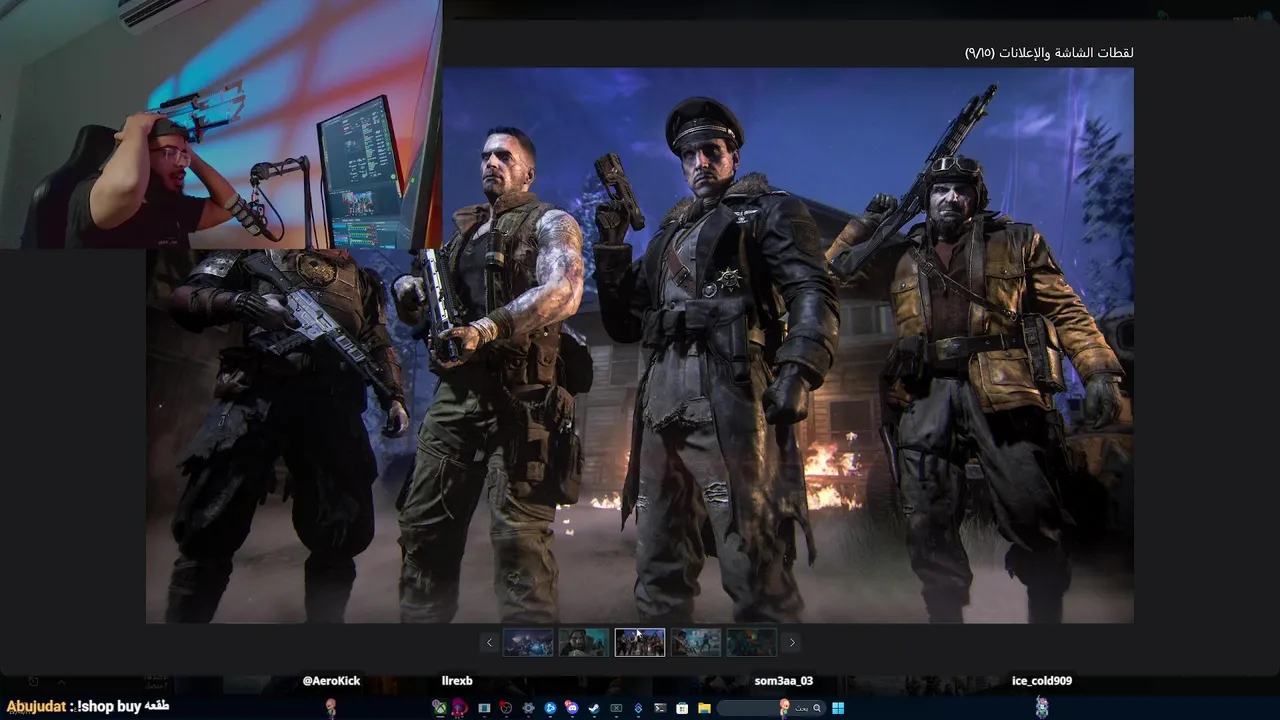Open the pink character app in taskbar
1280x720 pixels.
click(x=459, y=708)
